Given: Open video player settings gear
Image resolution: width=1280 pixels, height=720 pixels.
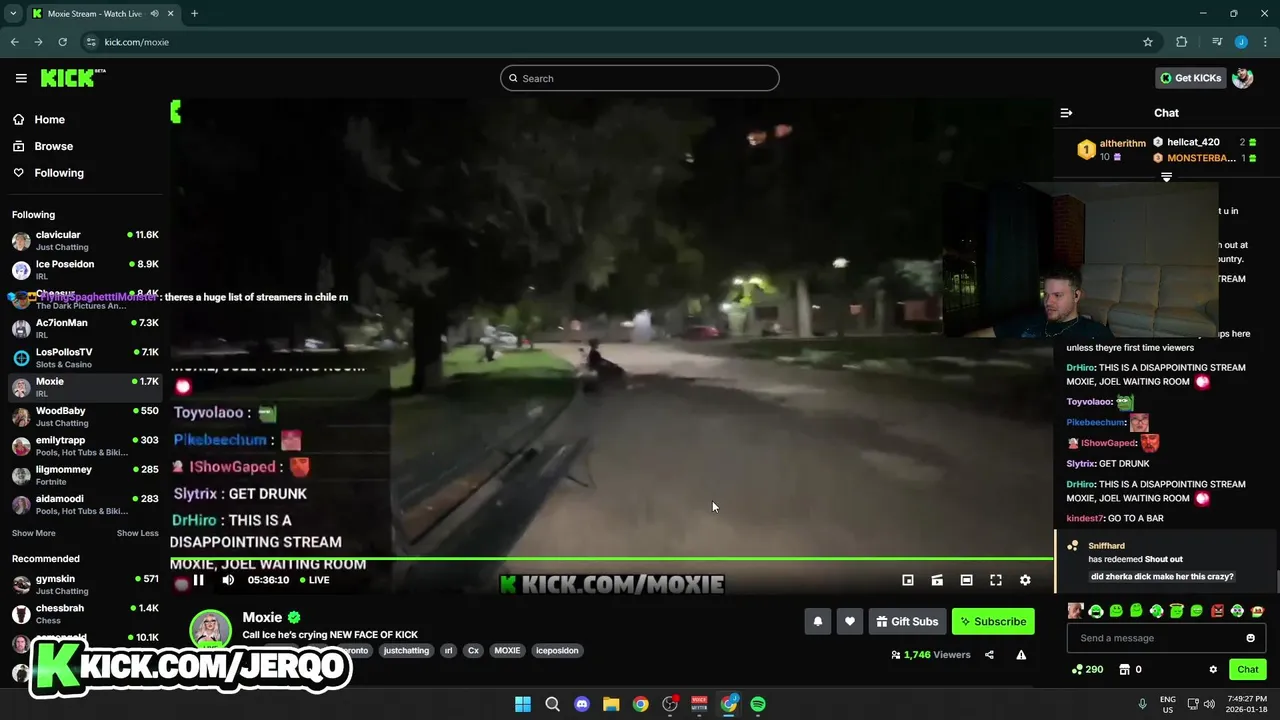Looking at the screenshot, I should point(1025,580).
